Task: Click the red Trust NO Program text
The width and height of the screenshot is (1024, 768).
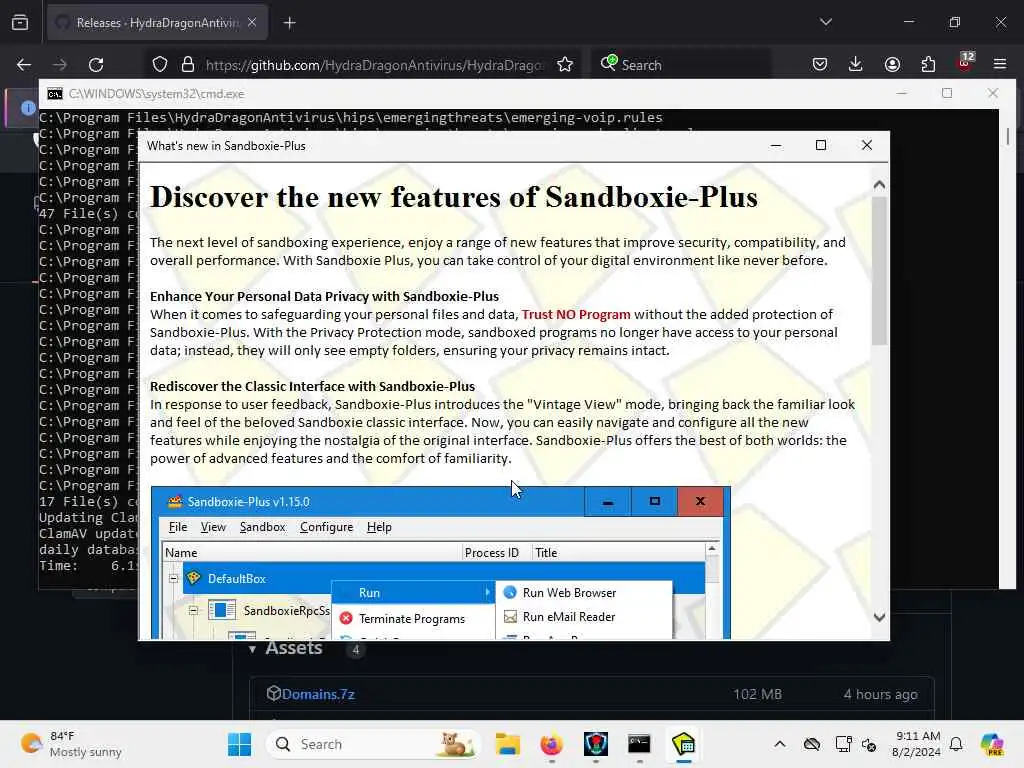Action: point(576,315)
